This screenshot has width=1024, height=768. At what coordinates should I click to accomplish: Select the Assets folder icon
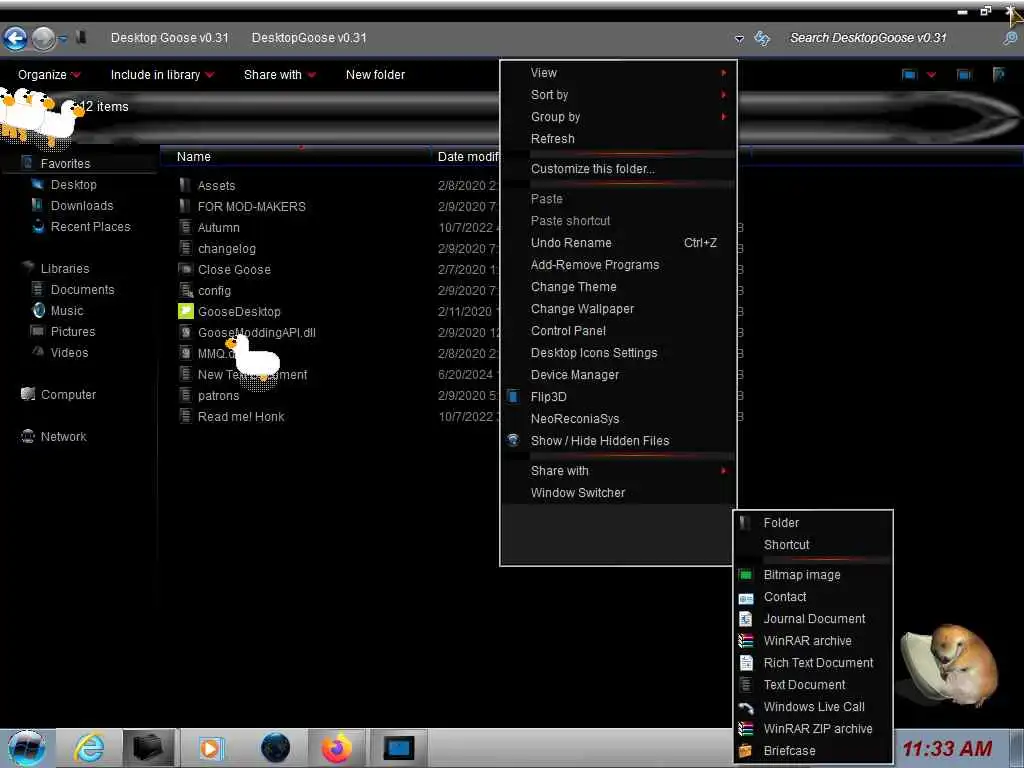pyautogui.click(x=185, y=185)
